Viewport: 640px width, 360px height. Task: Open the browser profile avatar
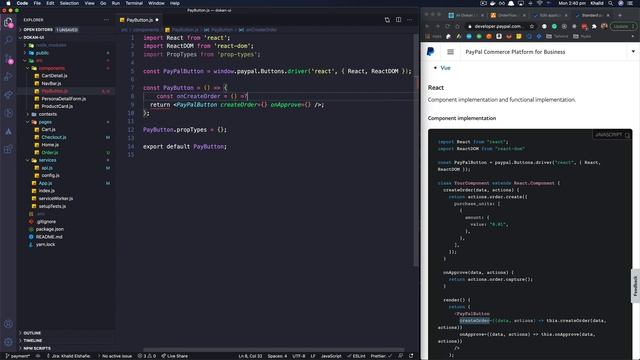tap(604, 26)
